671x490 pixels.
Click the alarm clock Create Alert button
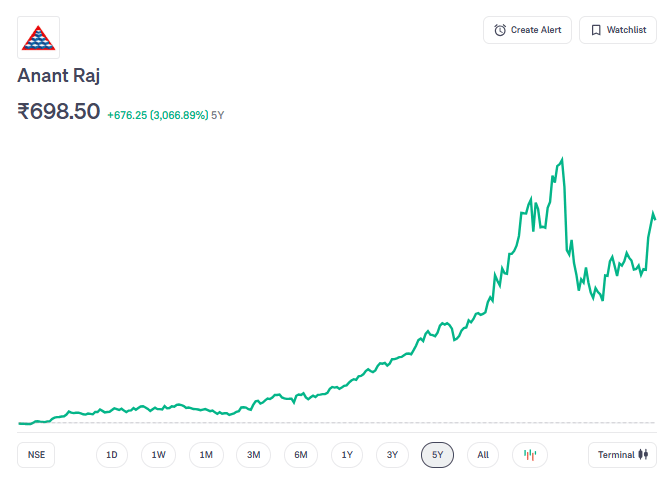pyautogui.click(x=528, y=30)
